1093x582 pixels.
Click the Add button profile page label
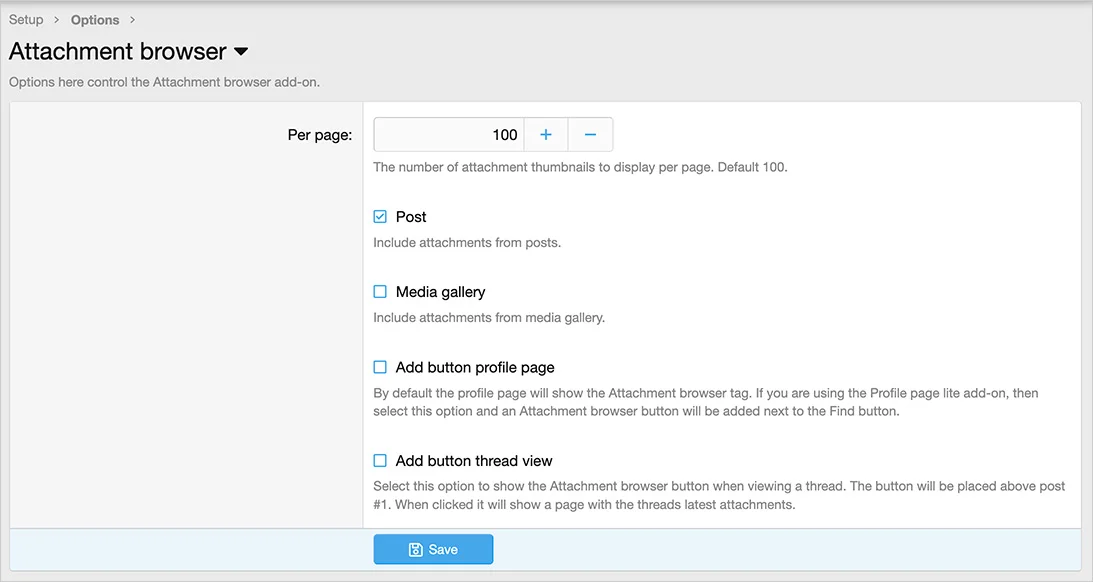pos(475,368)
